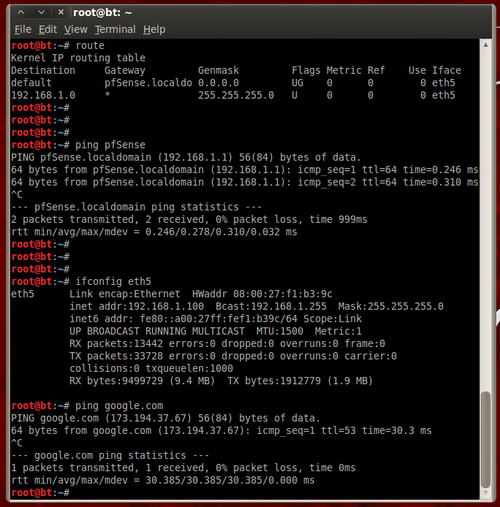500x507 pixels.
Task: Click the 'route' command at the top
Action: tap(90, 45)
